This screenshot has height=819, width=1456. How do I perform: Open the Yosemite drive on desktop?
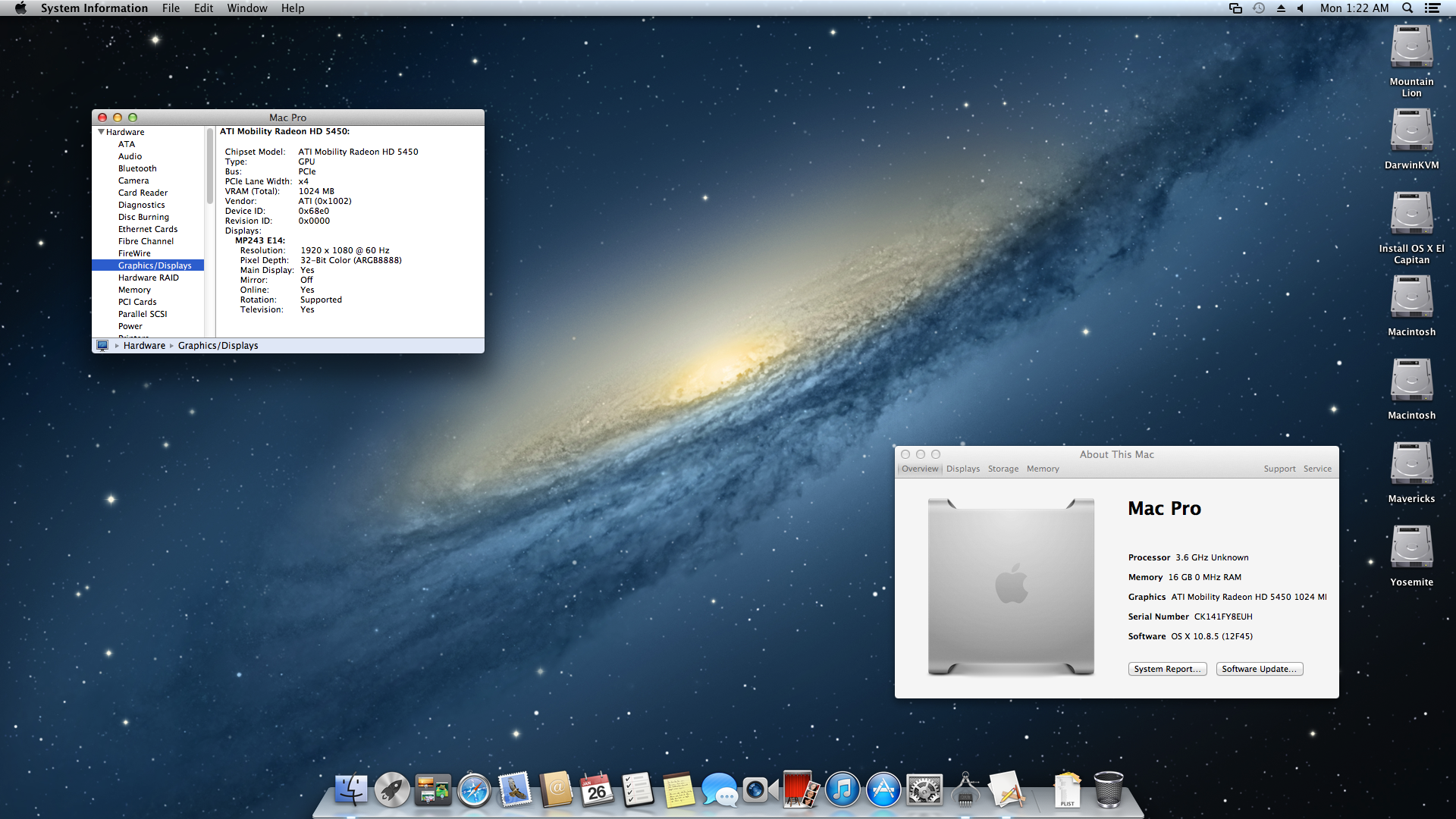point(1411,547)
